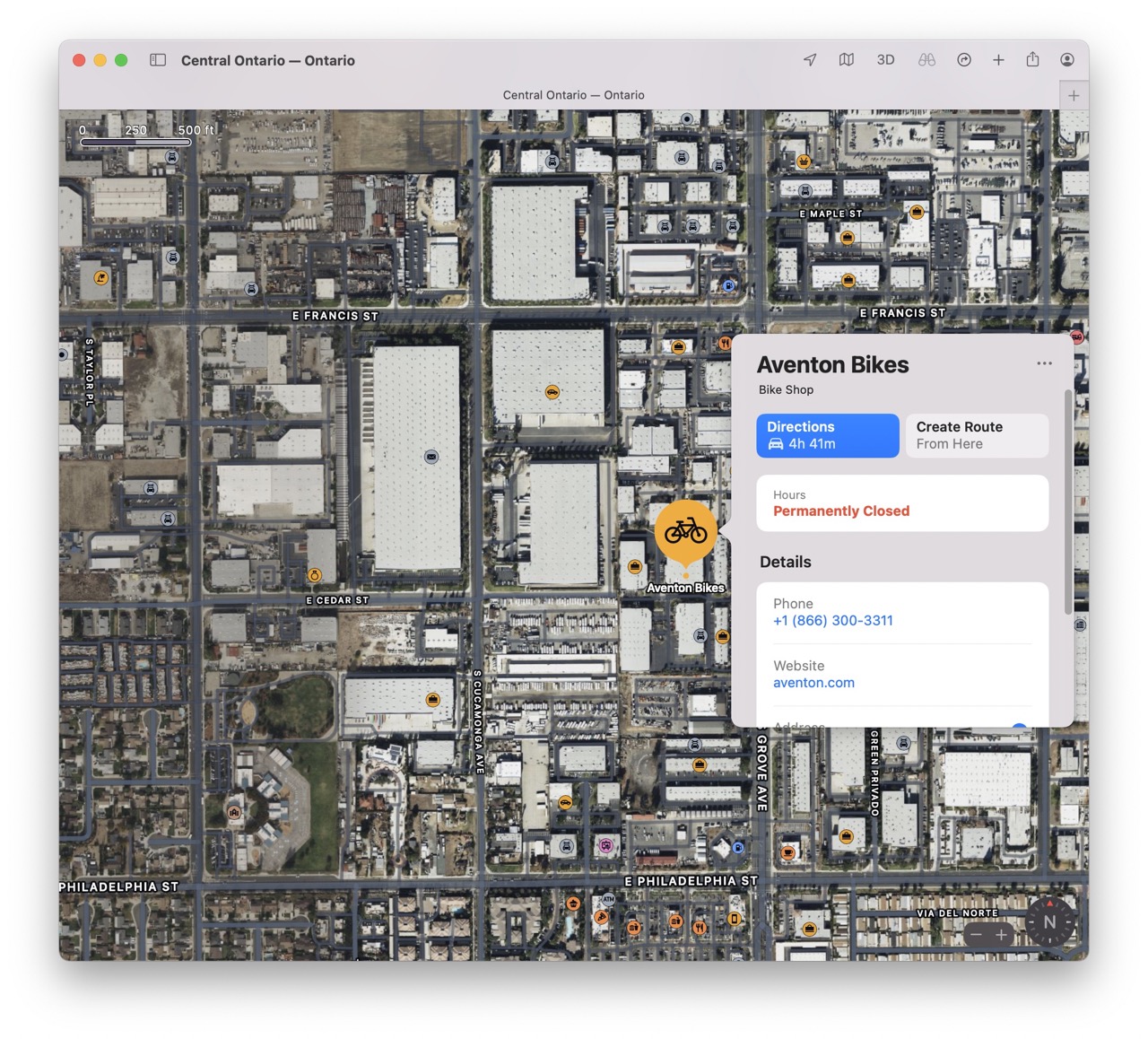
Task: Open the Share icon in toolbar
Action: coord(1033,59)
